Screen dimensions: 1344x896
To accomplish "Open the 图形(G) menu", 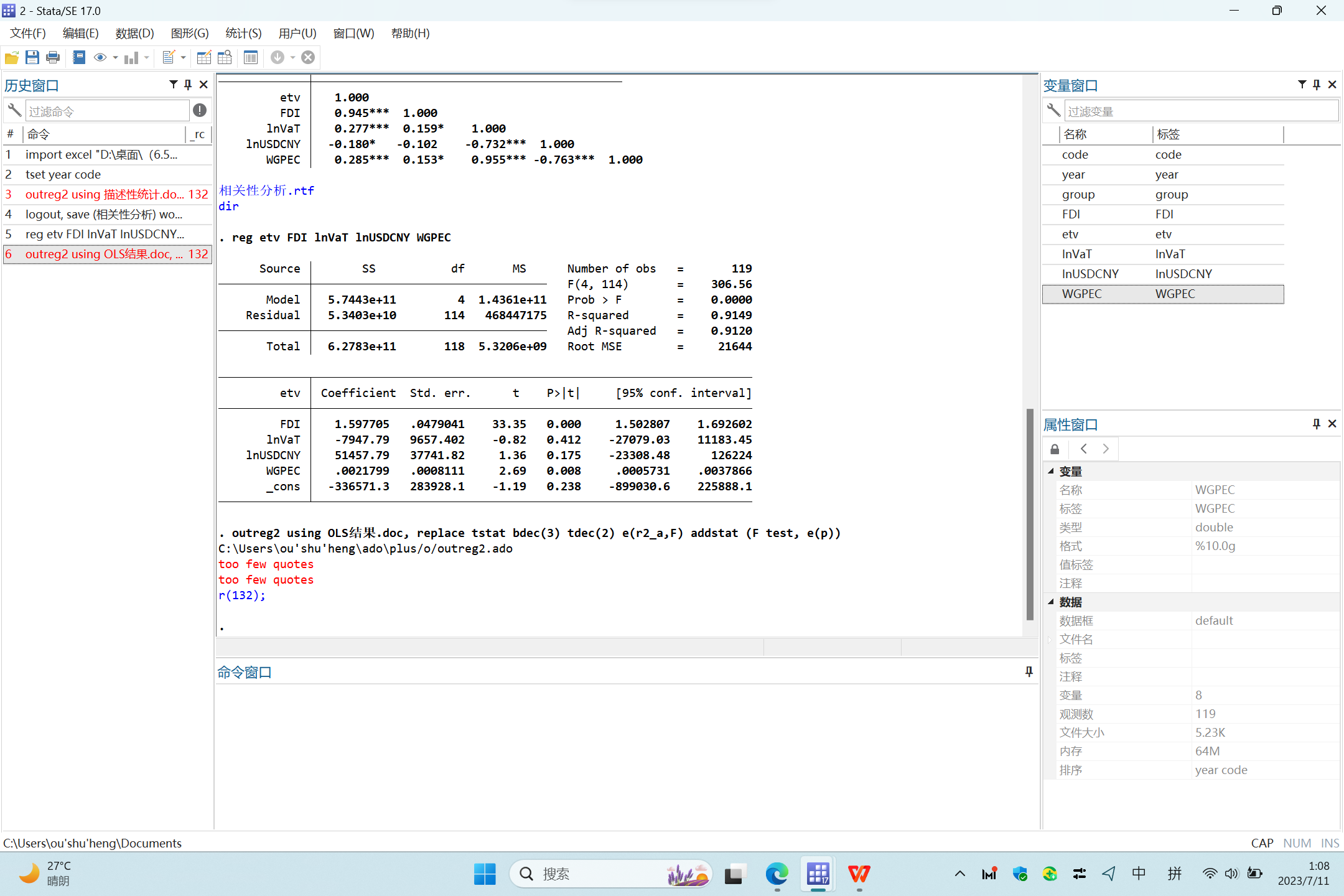I will pyautogui.click(x=190, y=34).
